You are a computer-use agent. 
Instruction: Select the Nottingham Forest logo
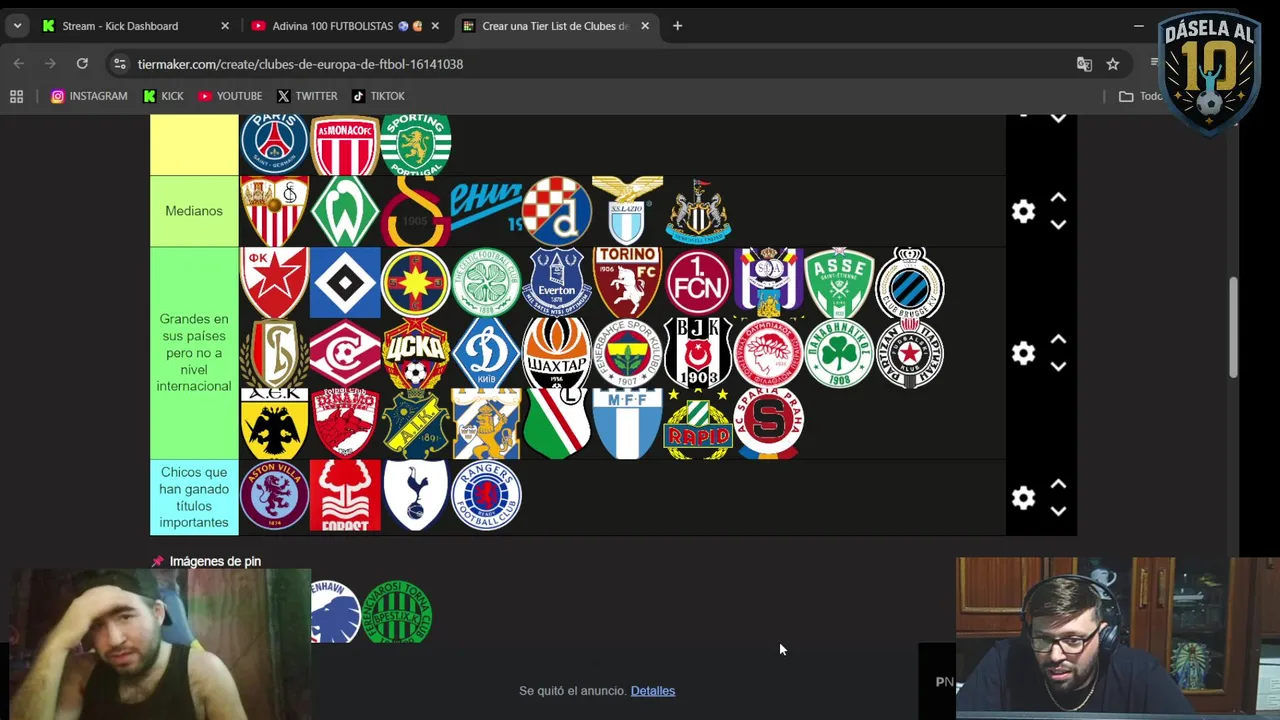345,496
